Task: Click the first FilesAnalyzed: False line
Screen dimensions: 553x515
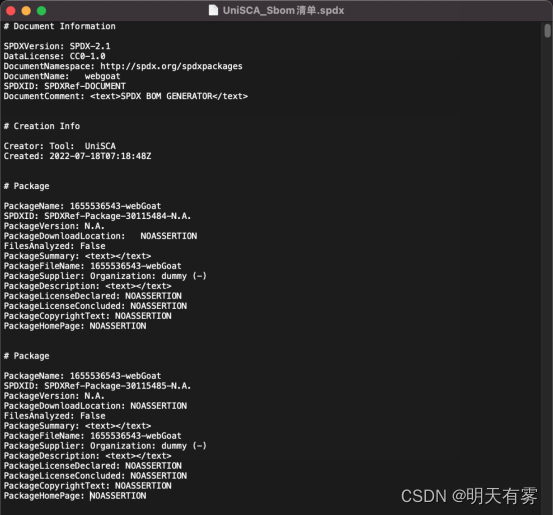Action: (54, 246)
